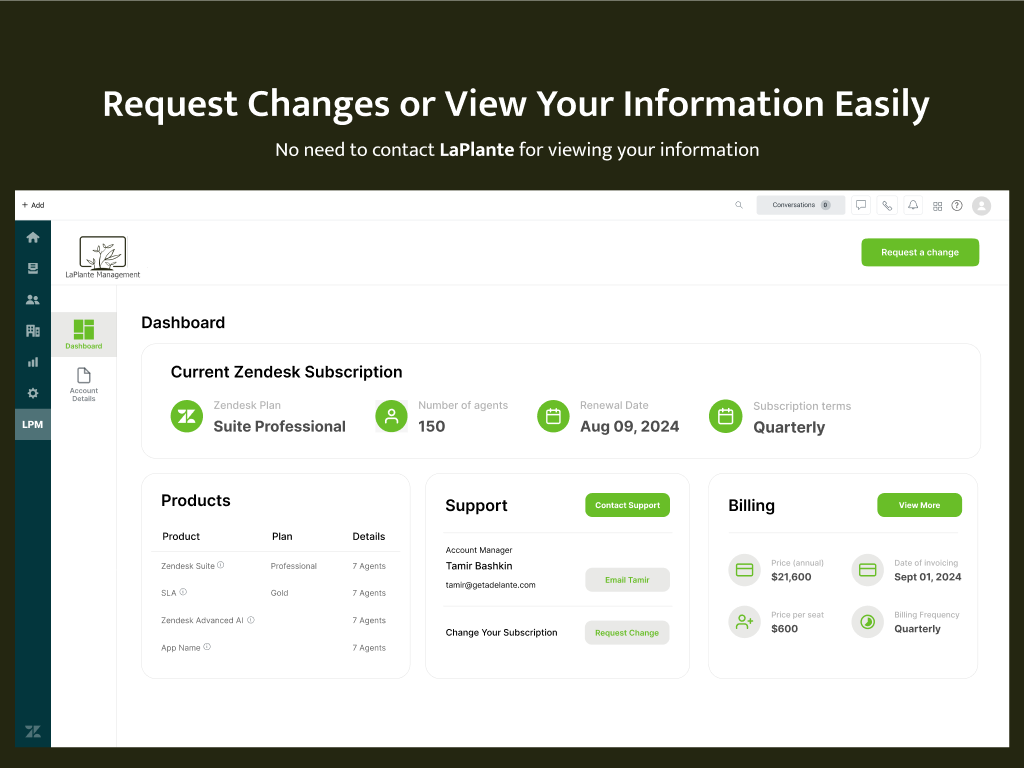Click the info icon beside Zendesk Suite
The image size is (1024, 769).
tap(221, 565)
